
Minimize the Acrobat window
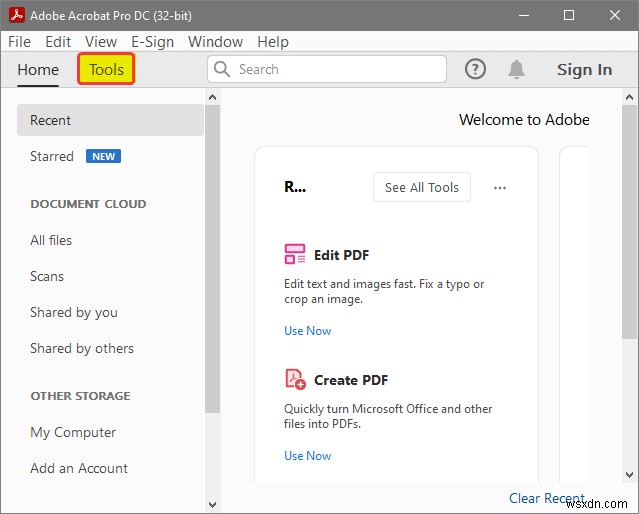pyautogui.click(x=524, y=15)
